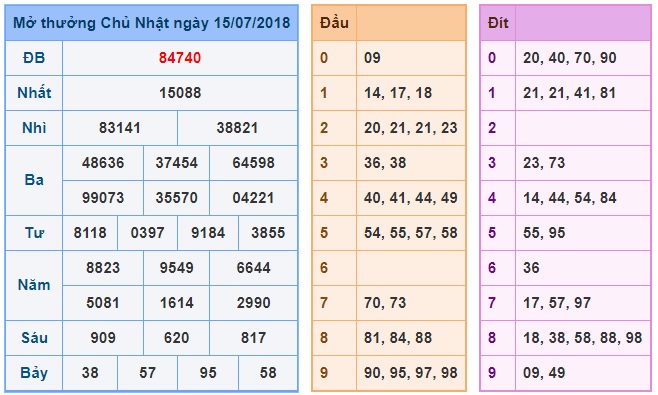The height and width of the screenshot is (395, 658).
Task: Click third prize number 64598
Action: (253, 163)
